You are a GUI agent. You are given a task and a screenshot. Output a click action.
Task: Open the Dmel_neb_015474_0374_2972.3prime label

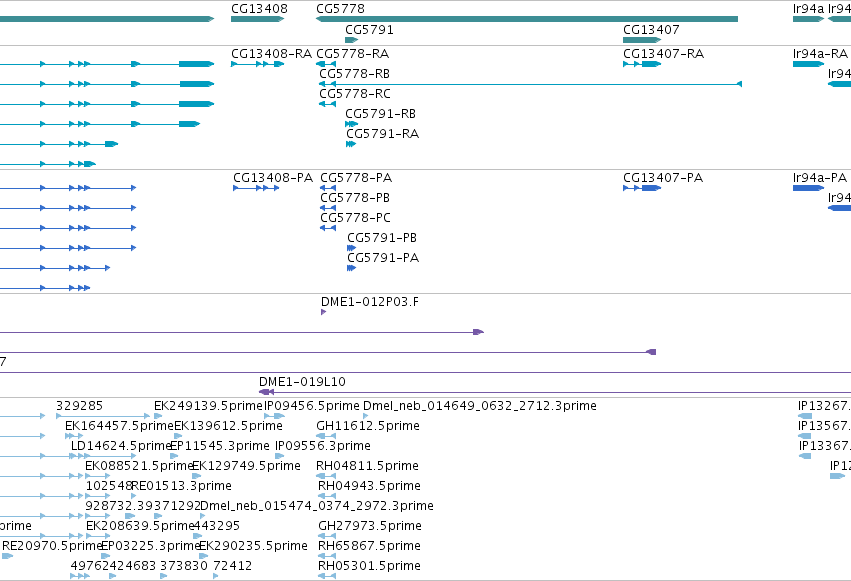[x=317, y=506]
